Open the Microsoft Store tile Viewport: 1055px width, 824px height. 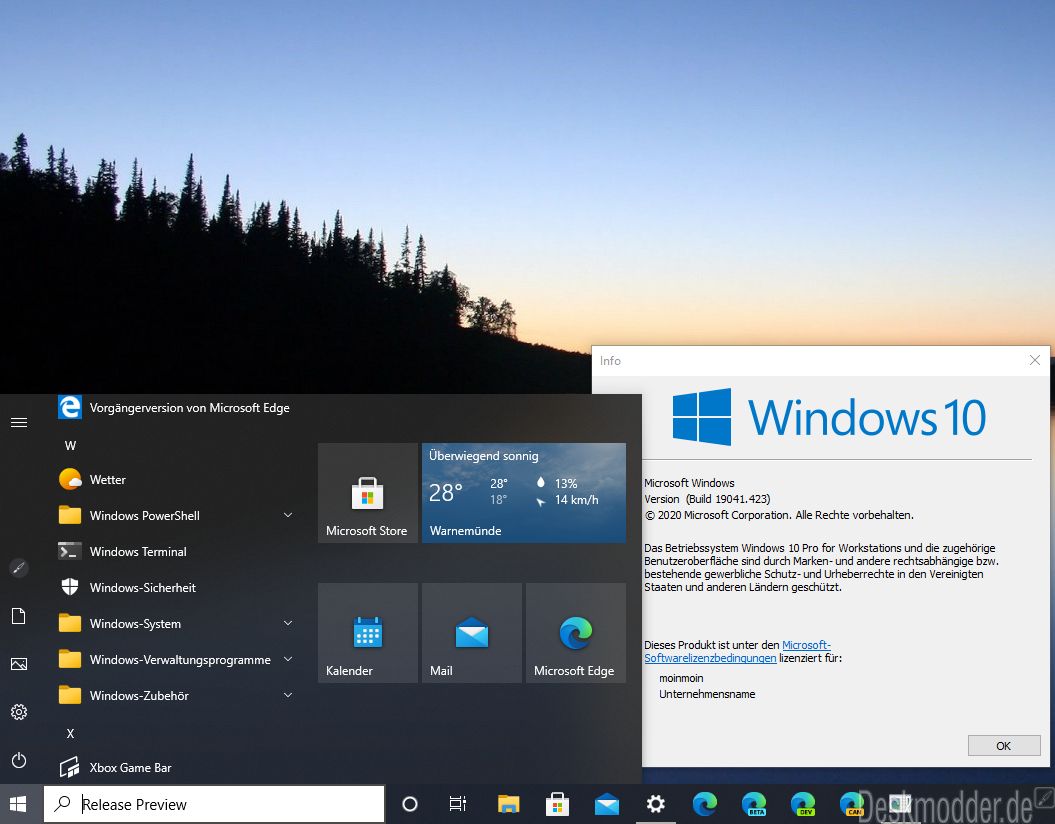point(367,492)
